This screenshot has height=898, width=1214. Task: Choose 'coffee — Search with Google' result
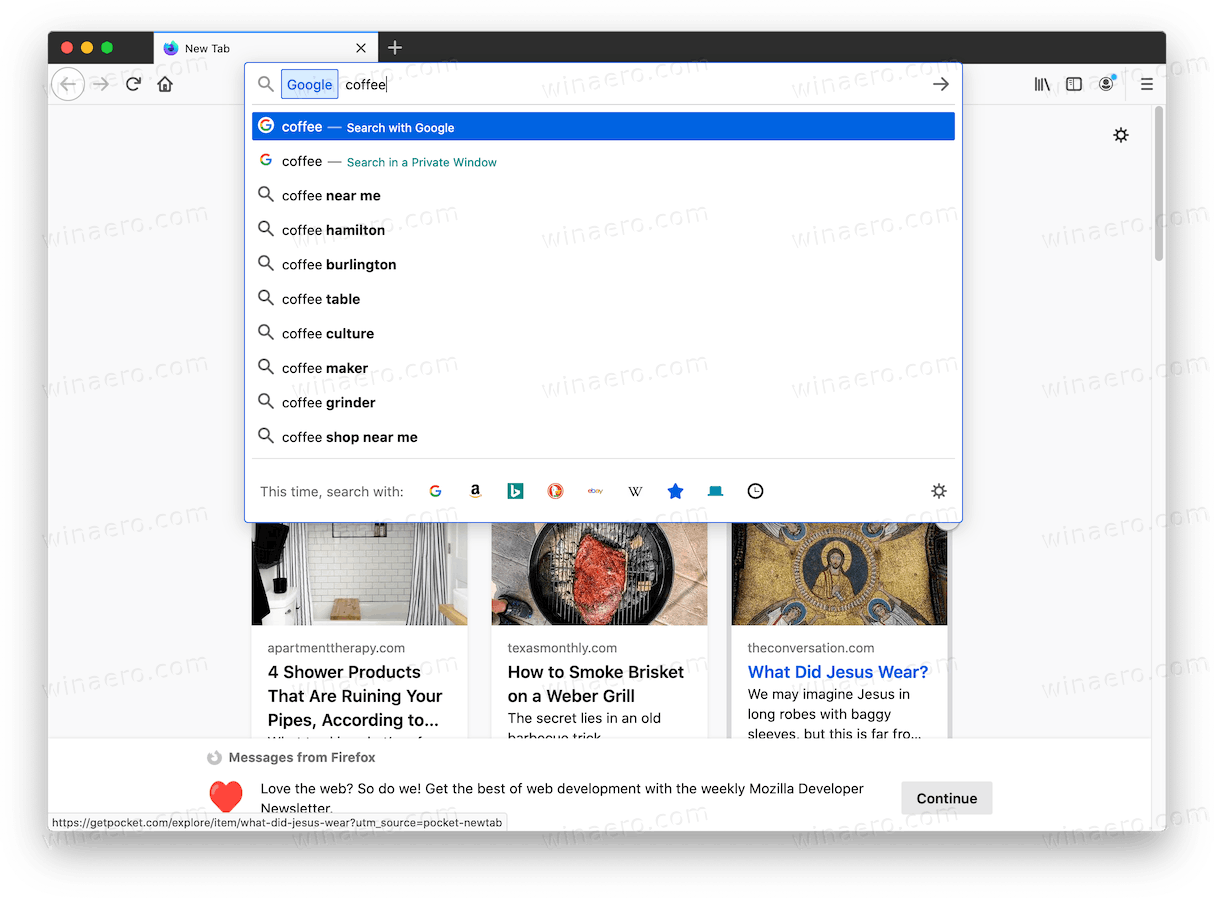(603, 127)
